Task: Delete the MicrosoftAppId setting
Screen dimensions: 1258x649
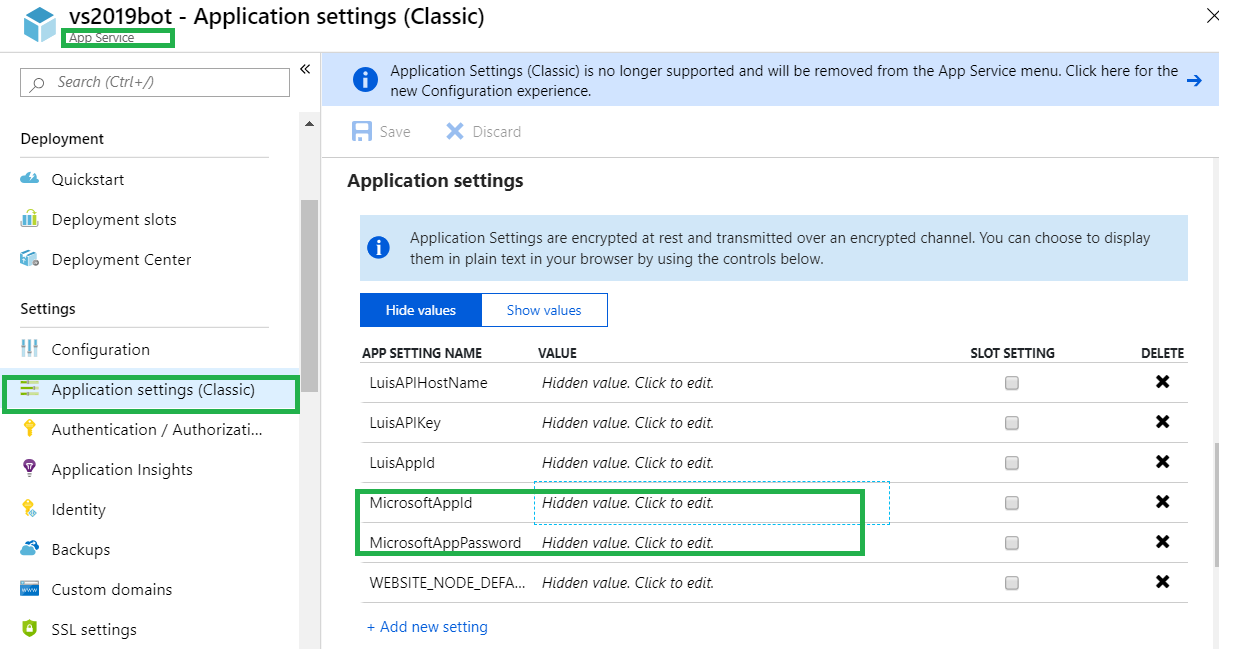Action: point(1162,502)
